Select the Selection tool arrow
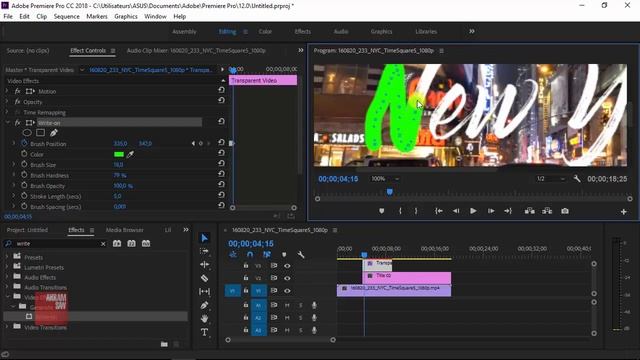This screenshot has width=640, height=360. click(x=204, y=238)
